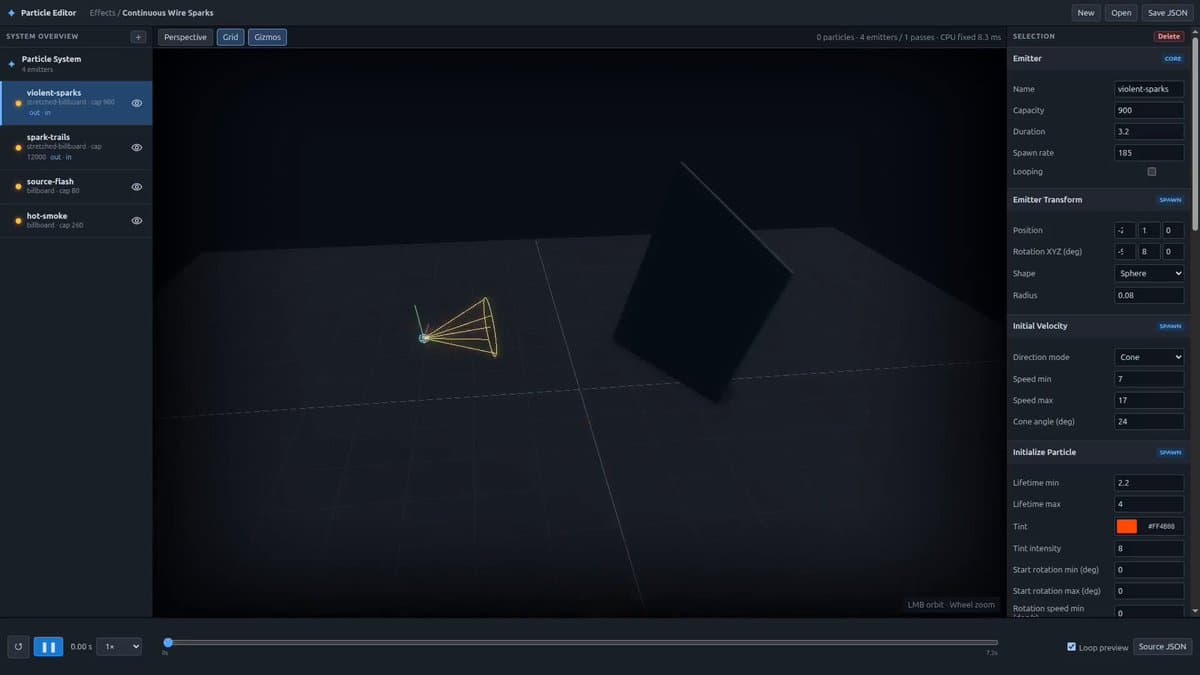
Task: Open the Tint color swatch
Action: [x=1126, y=526]
